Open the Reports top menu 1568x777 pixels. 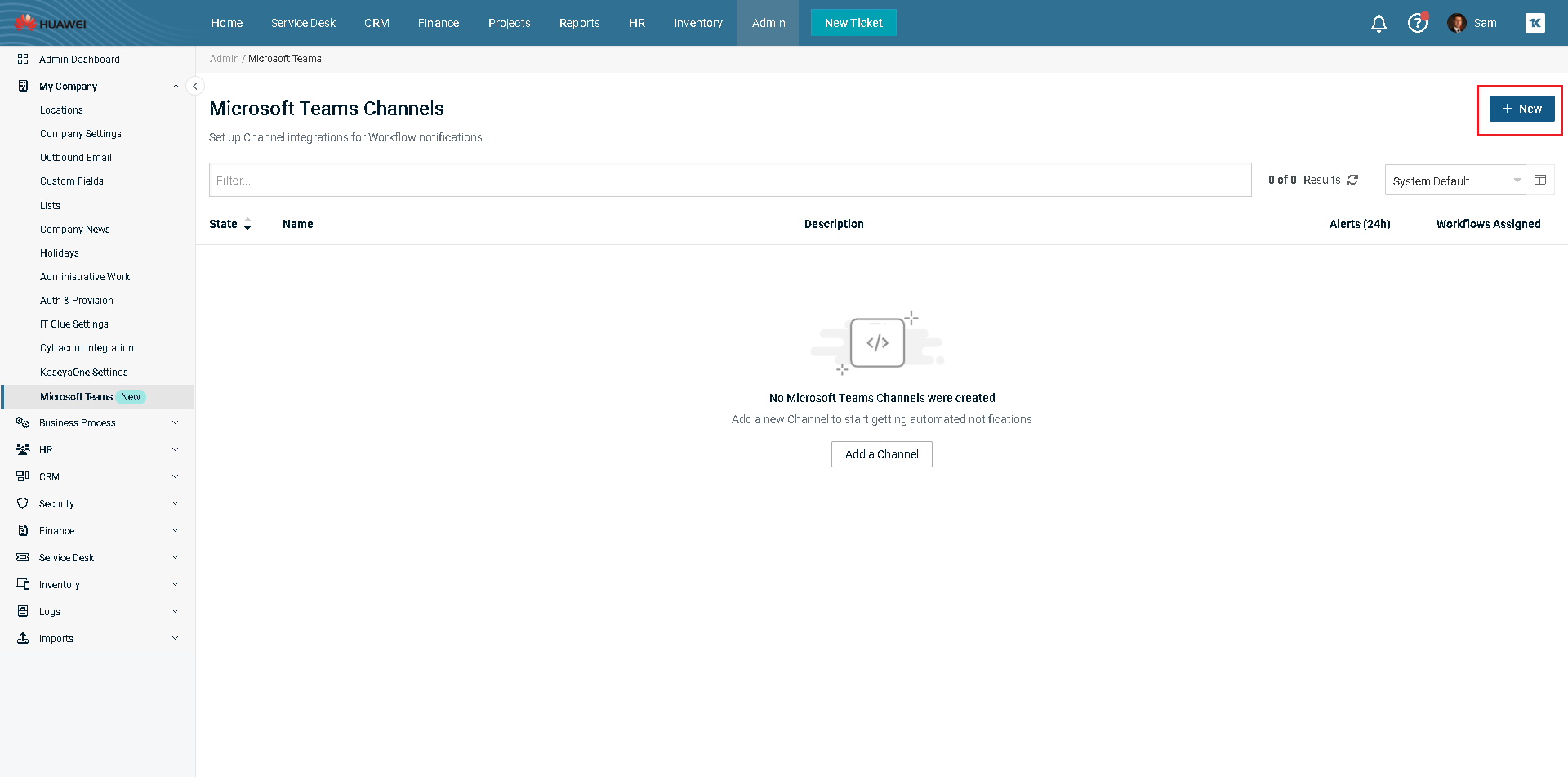pyautogui.click(x=580, y=23)
